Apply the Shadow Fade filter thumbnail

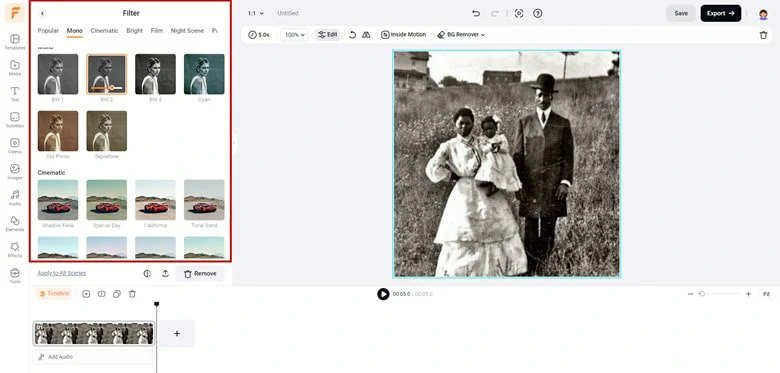[58, 200]
